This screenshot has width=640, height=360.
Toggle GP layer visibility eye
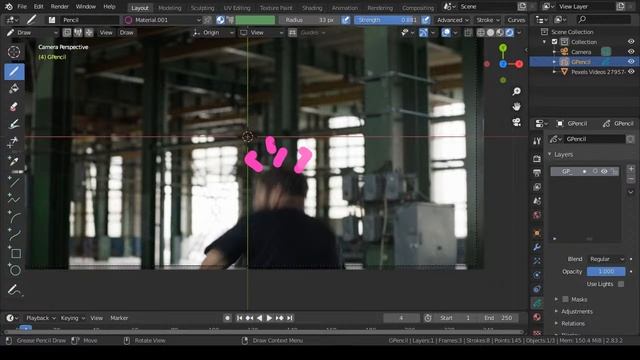[604, 171]
